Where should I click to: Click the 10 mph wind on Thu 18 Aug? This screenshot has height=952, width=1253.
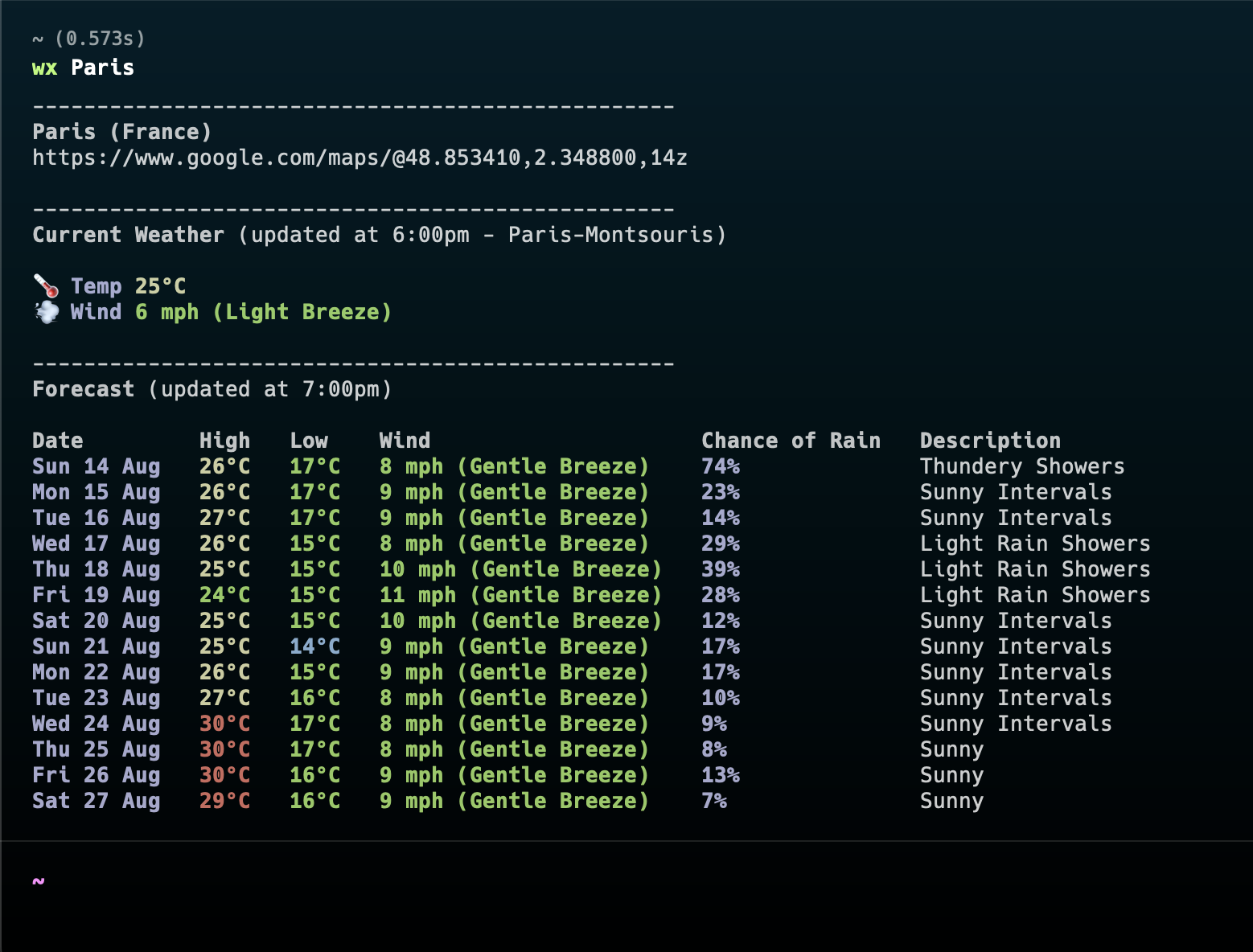click(520, 569)
